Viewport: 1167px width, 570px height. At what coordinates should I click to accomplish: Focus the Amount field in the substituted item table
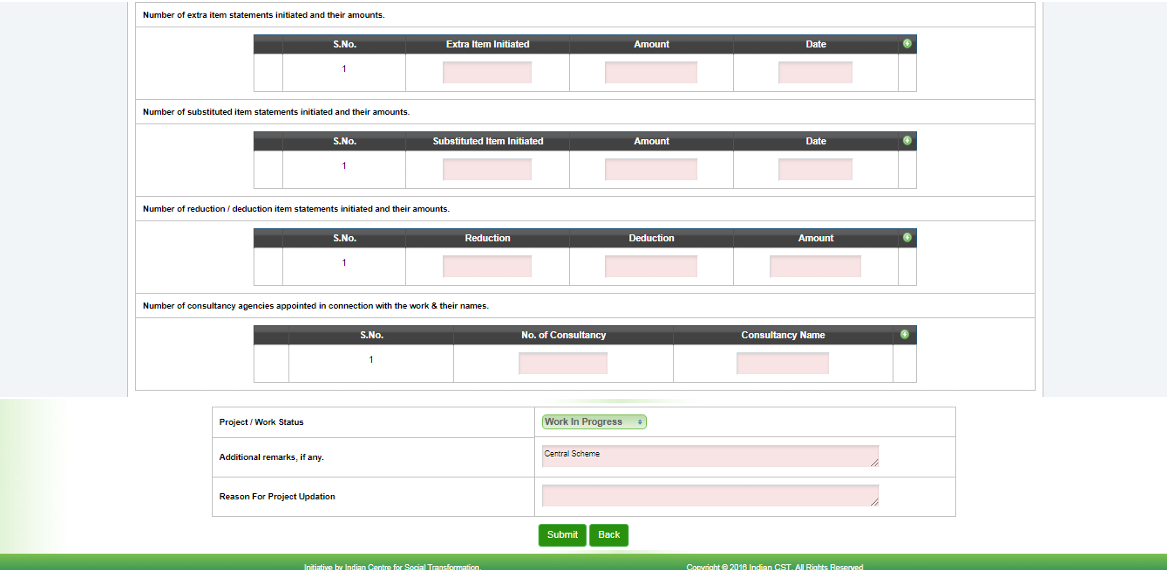tap(651, 170)
